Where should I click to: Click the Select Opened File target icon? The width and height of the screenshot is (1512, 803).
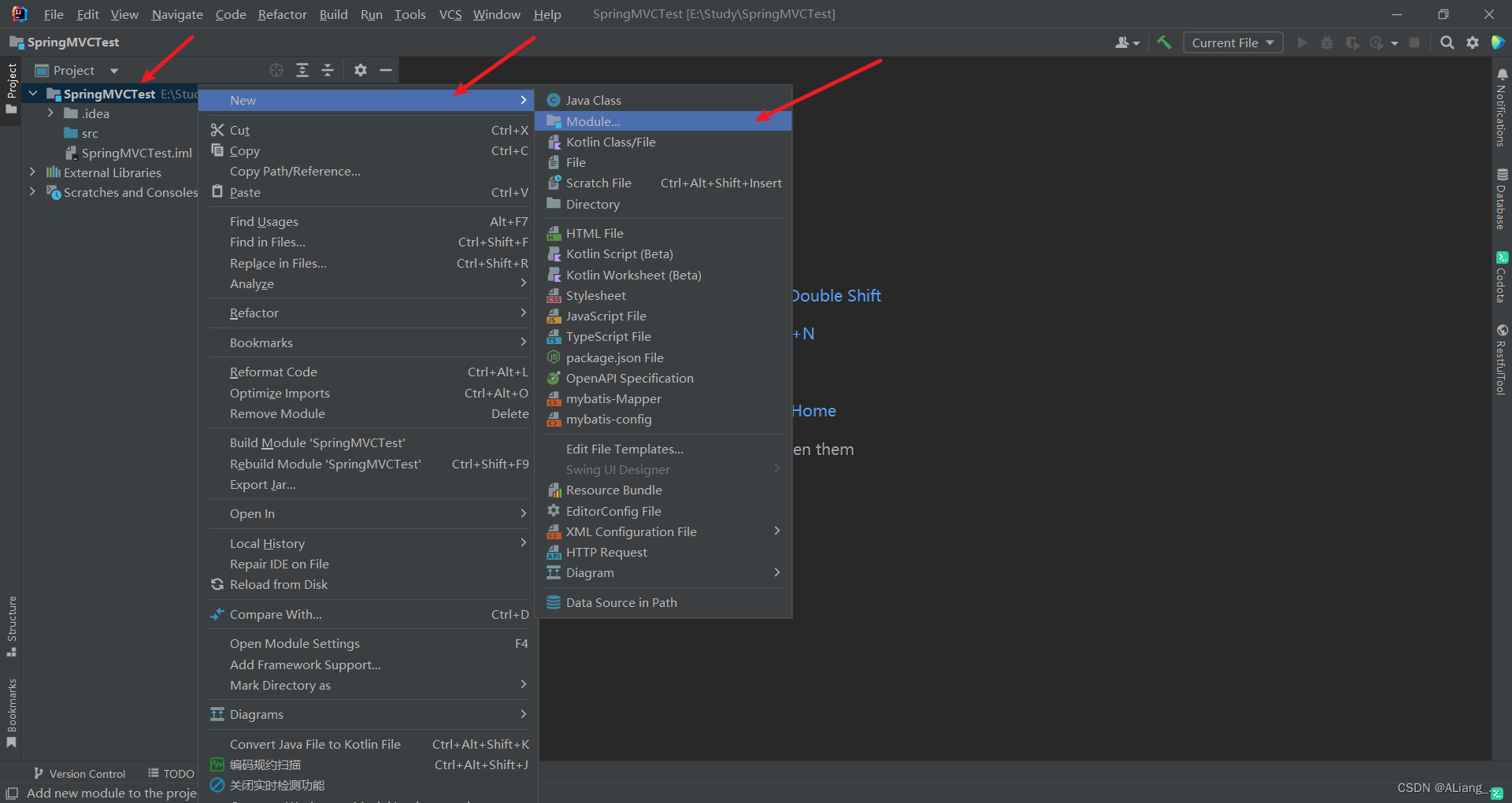click(276, 70)
